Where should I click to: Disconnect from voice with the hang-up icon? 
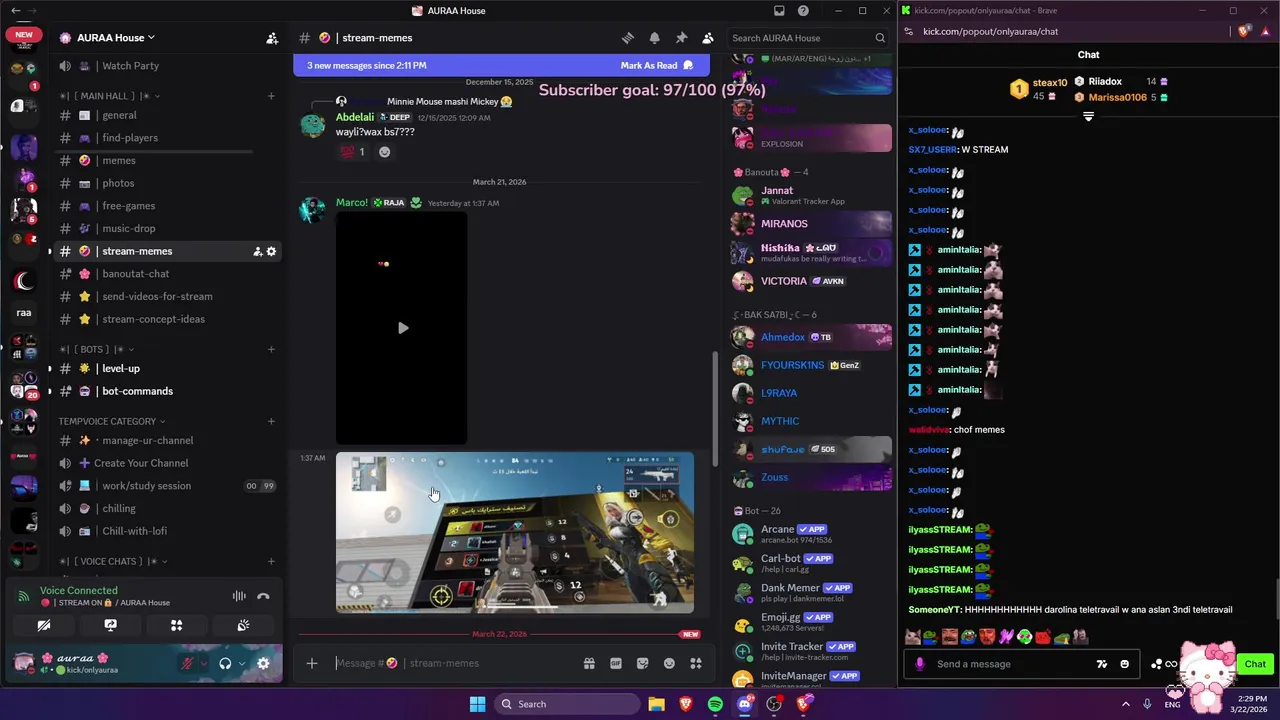click(263, 596)
